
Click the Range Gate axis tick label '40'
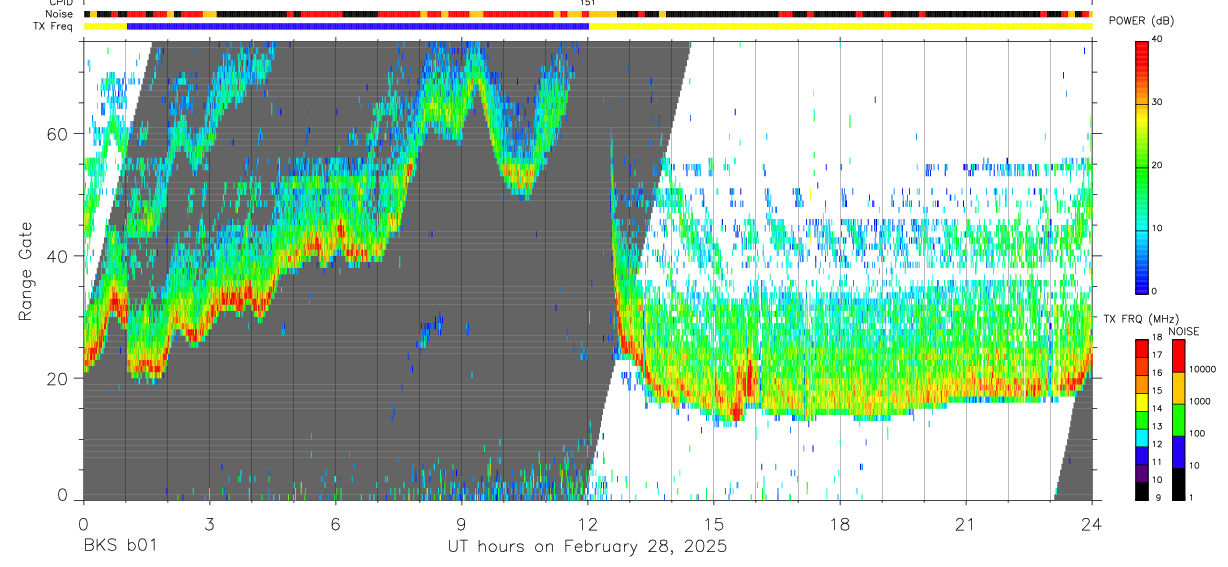58,256
